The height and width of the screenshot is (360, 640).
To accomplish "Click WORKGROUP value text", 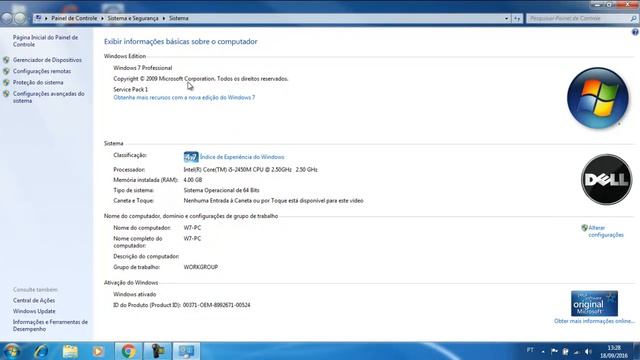I will tap(200, 267).
